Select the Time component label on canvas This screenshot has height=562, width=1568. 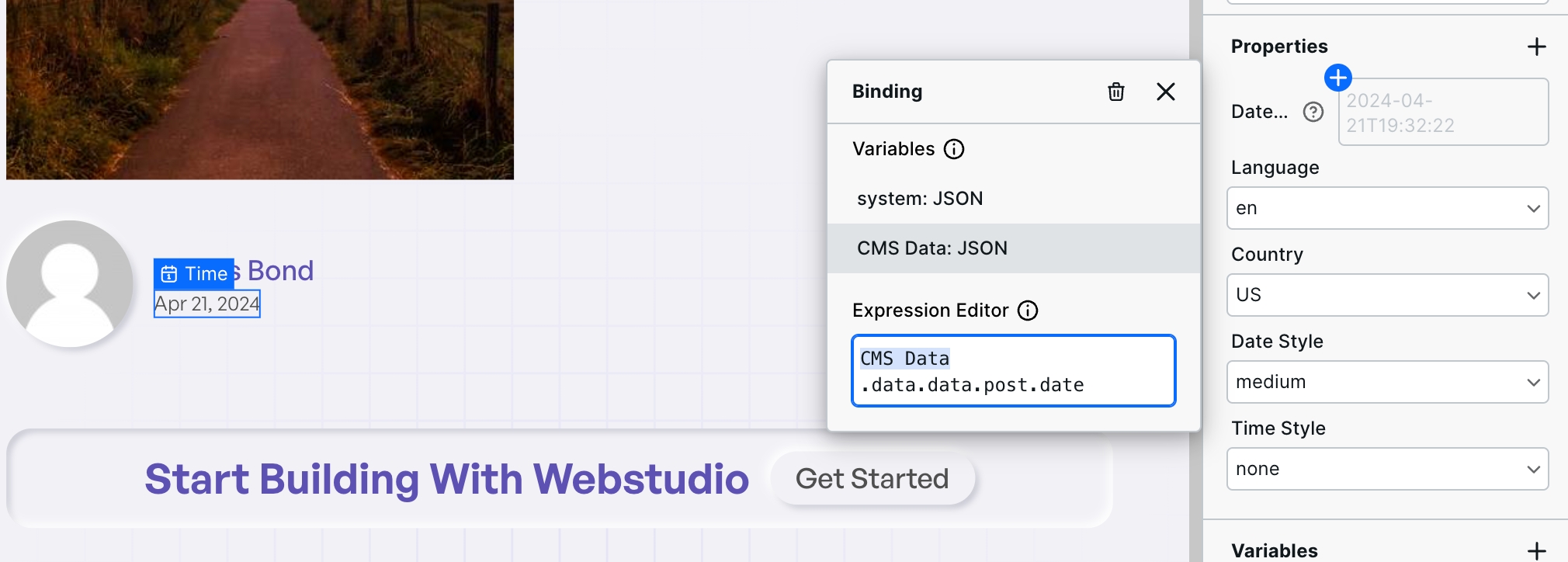click(x=194, y=274)
